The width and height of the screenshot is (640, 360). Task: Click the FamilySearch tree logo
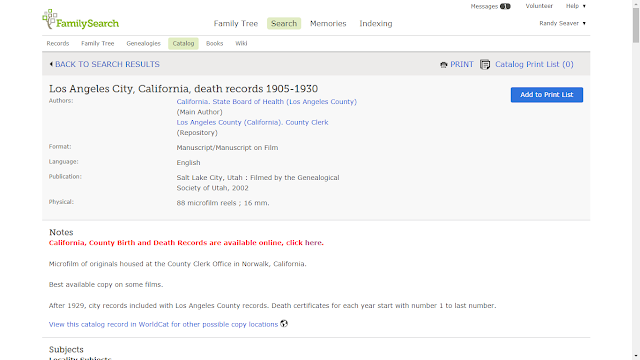(80, 20)
